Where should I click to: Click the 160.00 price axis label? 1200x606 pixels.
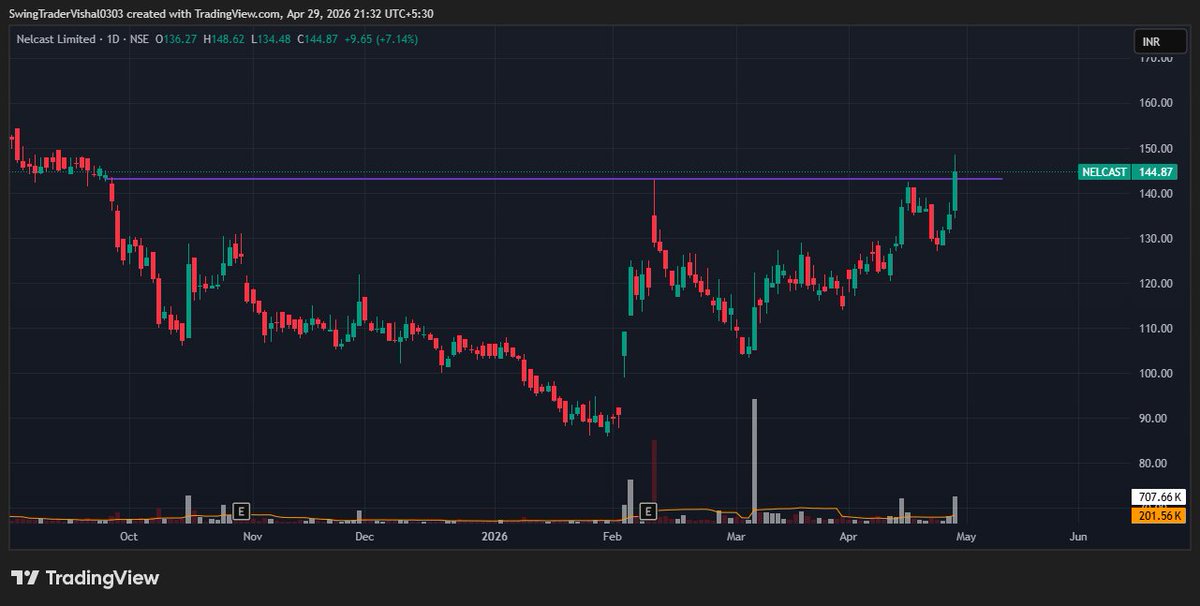point(1156,103)
